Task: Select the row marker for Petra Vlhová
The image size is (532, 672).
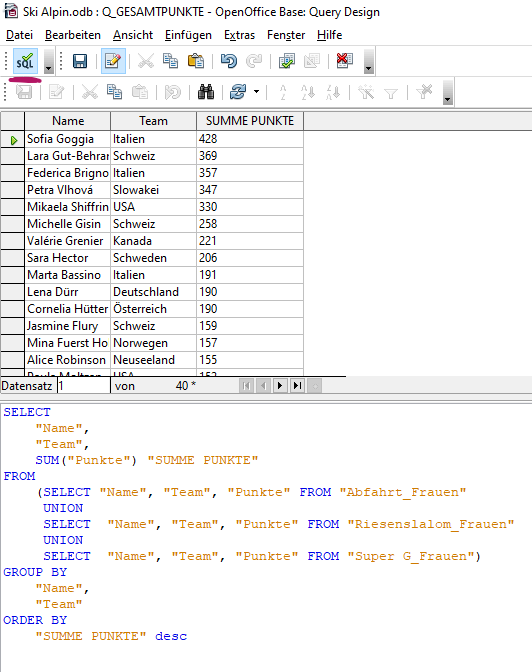Action: [x=12, y=190]
